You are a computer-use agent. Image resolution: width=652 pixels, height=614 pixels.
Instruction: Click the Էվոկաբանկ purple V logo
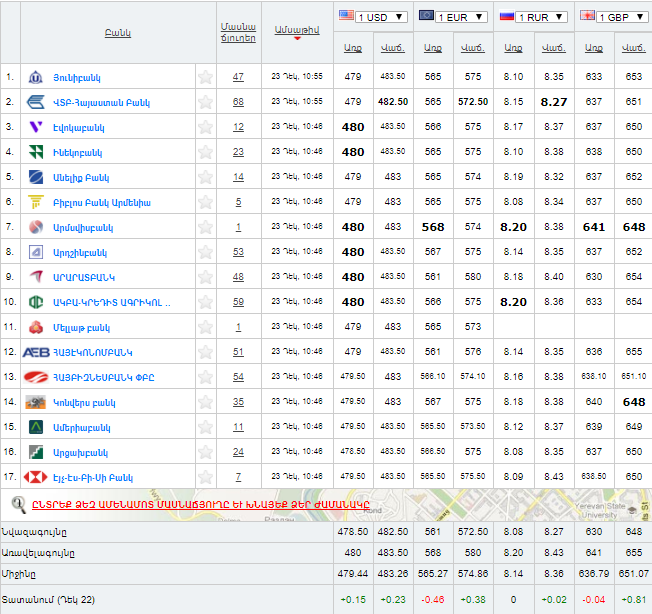[36, 127]
